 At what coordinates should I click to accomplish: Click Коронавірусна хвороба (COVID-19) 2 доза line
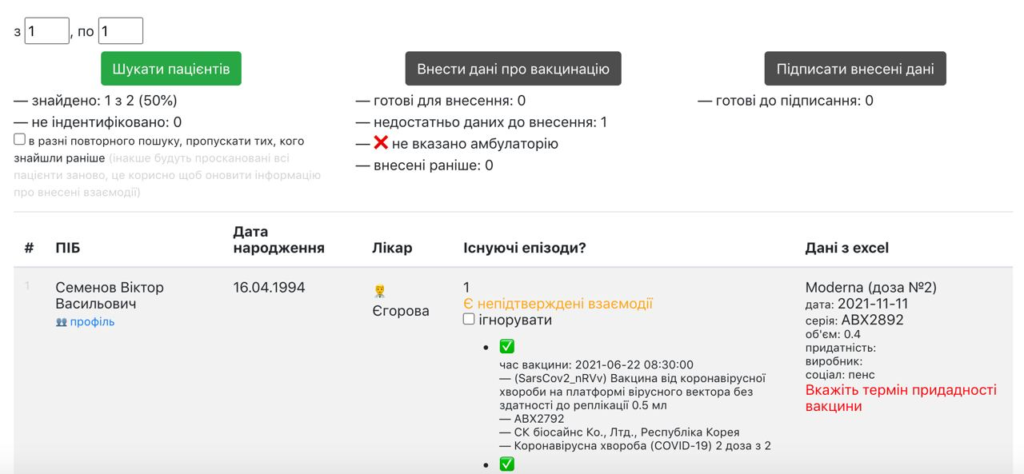click(633, 447)
